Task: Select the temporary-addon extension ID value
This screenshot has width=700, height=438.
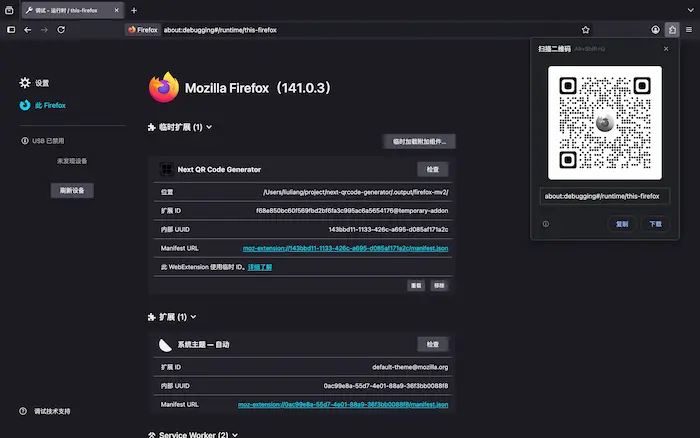Action: 352,211
